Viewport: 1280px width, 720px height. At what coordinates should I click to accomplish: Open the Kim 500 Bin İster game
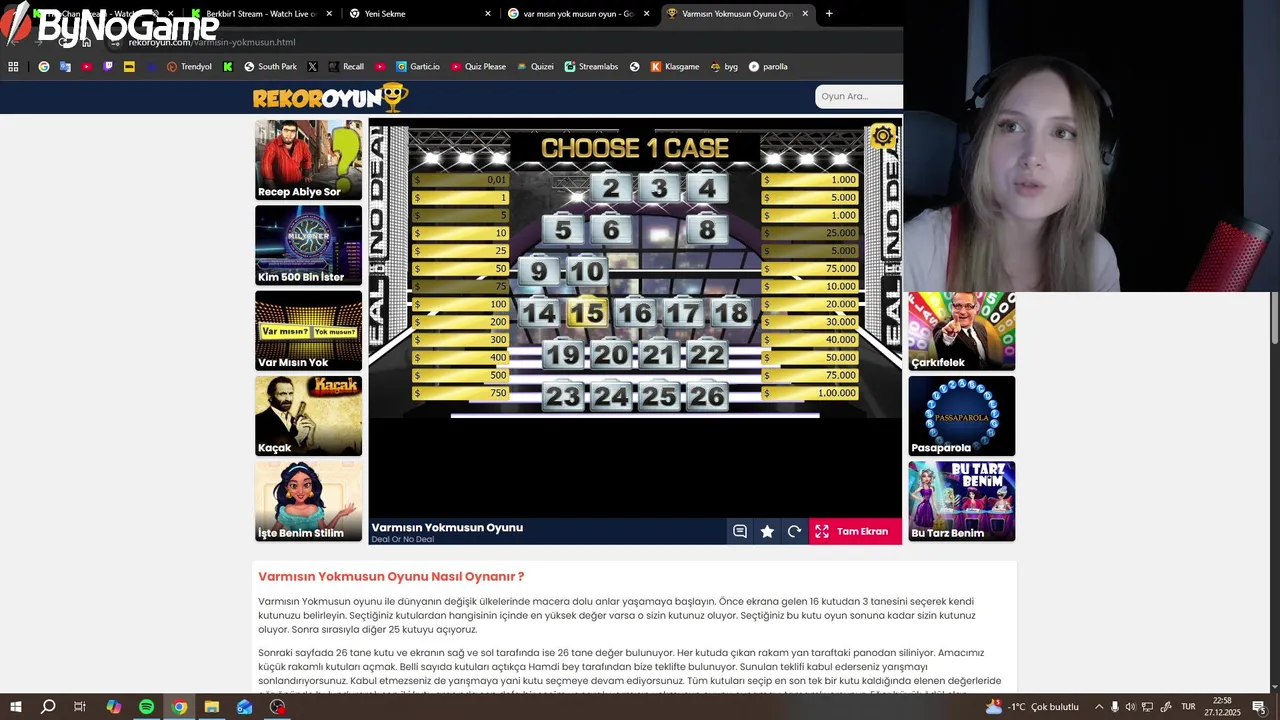pyautogui.click(x=308, y=245)
